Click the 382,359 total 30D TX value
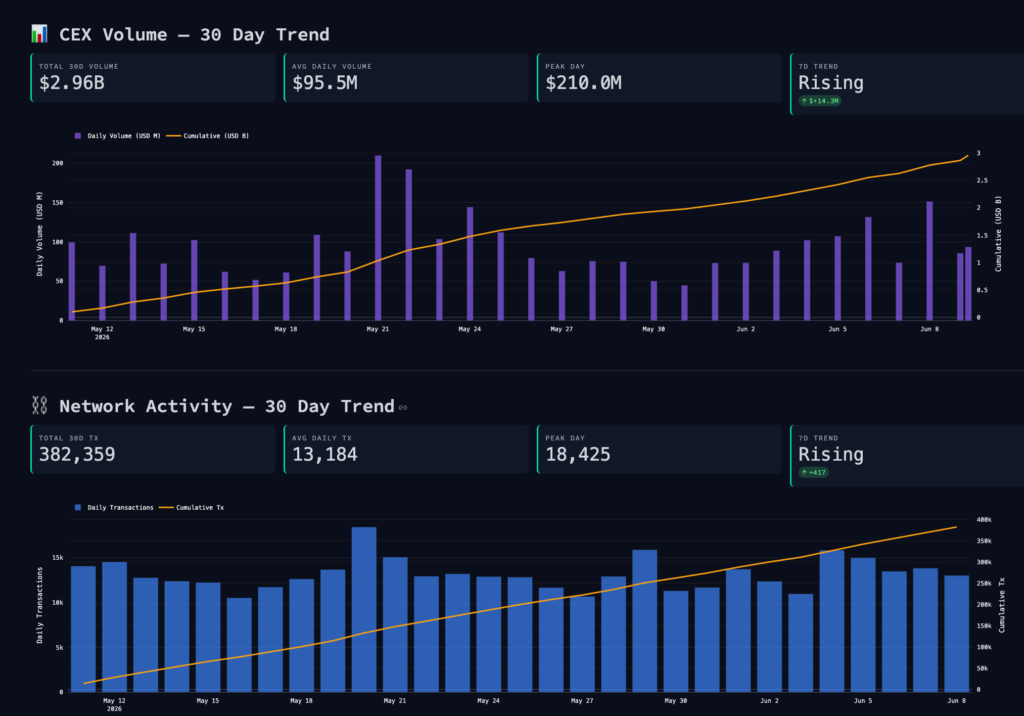The width and height of the screenshot is (1024, 716). (77, 455)
